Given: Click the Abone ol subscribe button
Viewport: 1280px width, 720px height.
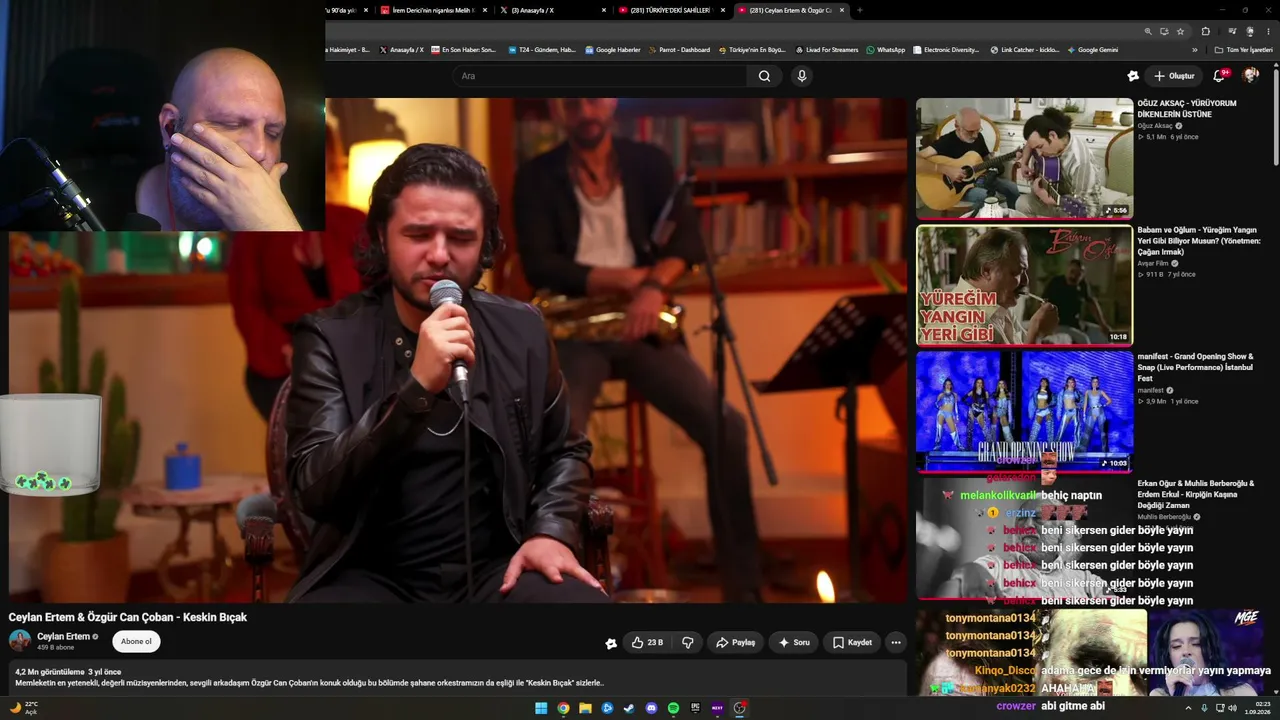Looking at the screenshot, I should pos(136,641).
